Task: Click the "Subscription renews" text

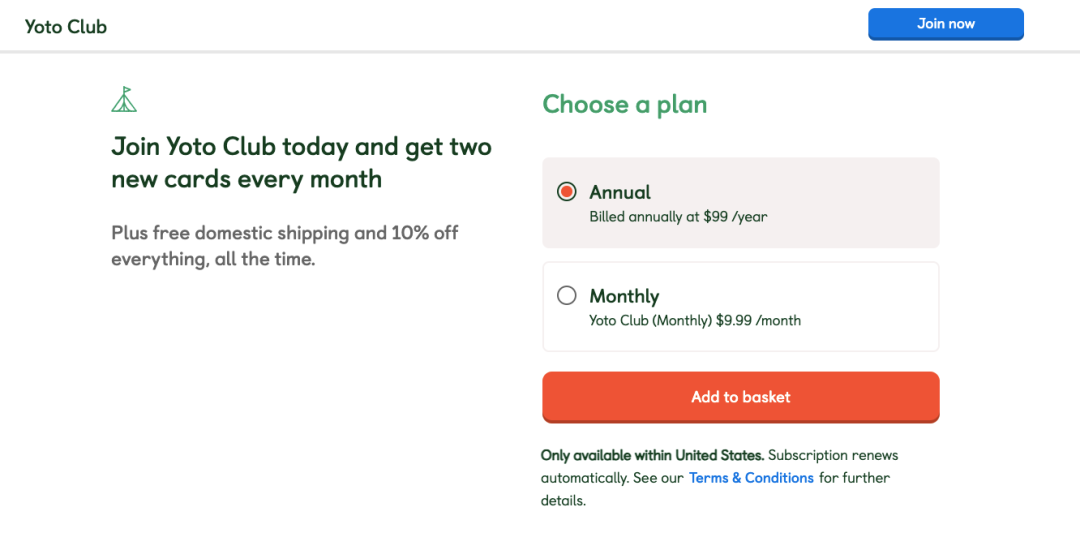Action: [833, 455]
